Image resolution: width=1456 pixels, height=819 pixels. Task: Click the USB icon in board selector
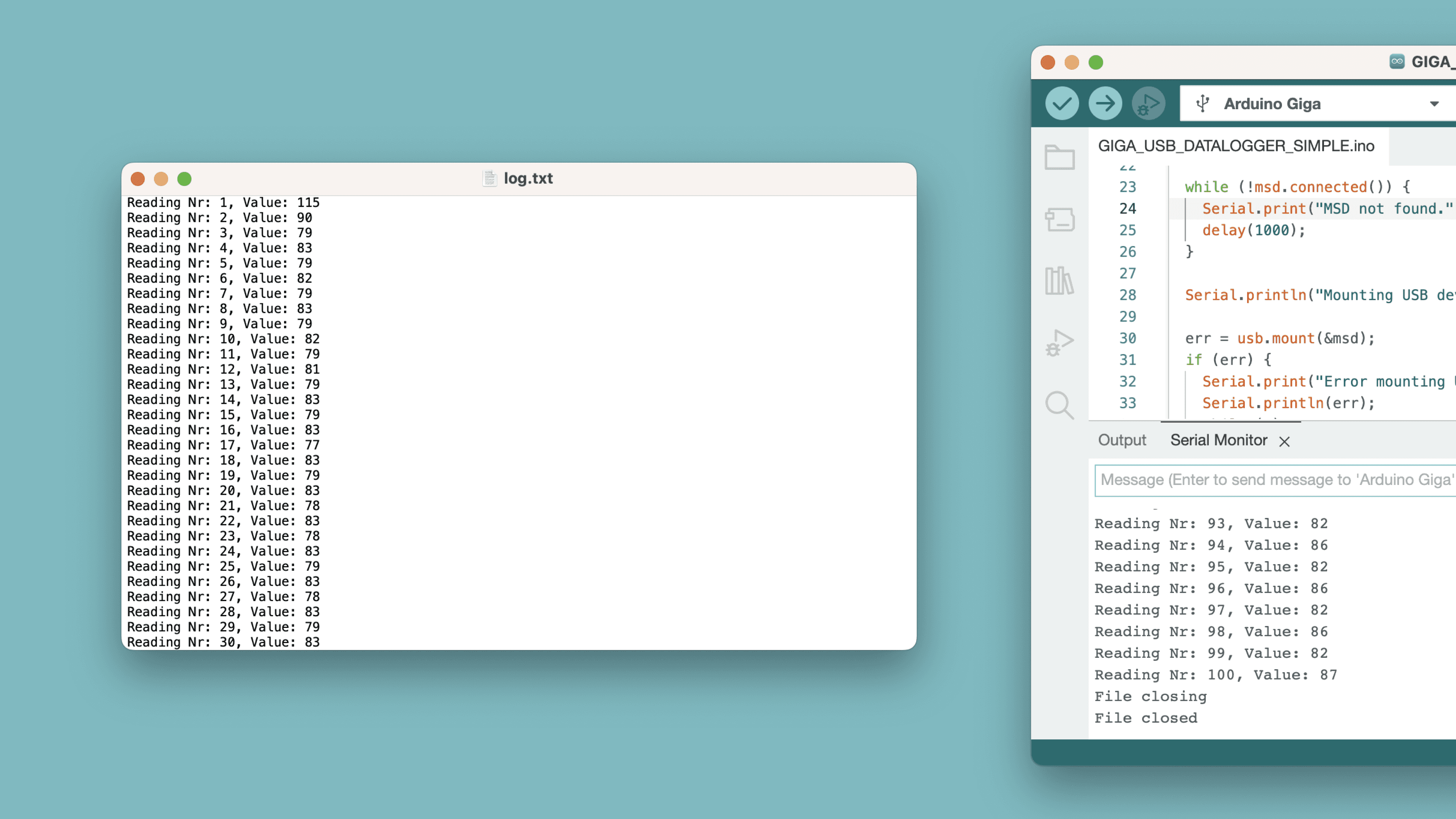[x=1202, y=104]
